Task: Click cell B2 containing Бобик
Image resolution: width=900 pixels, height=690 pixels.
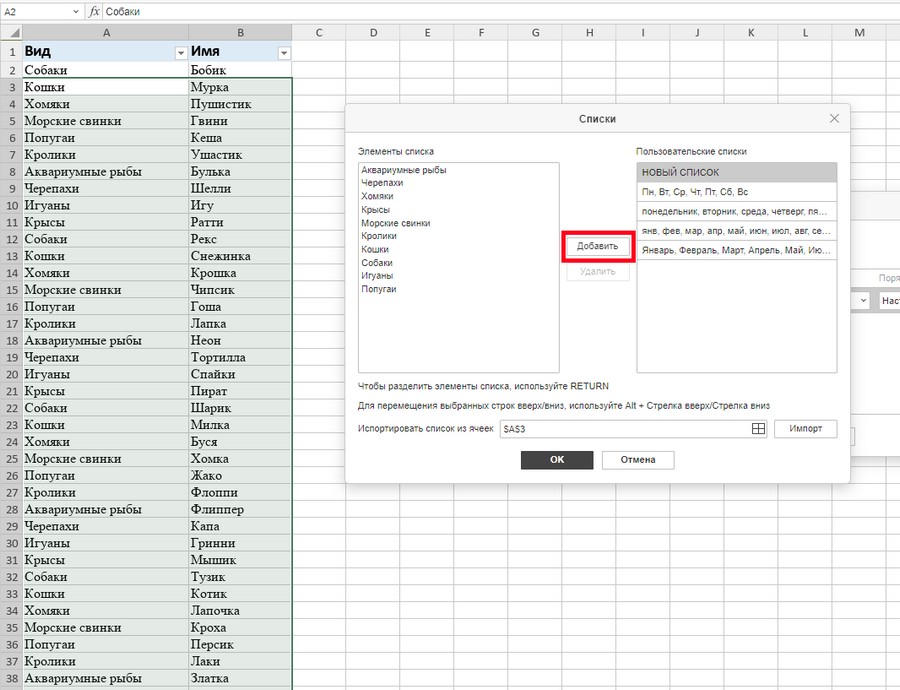Action: tap(239, 70)
